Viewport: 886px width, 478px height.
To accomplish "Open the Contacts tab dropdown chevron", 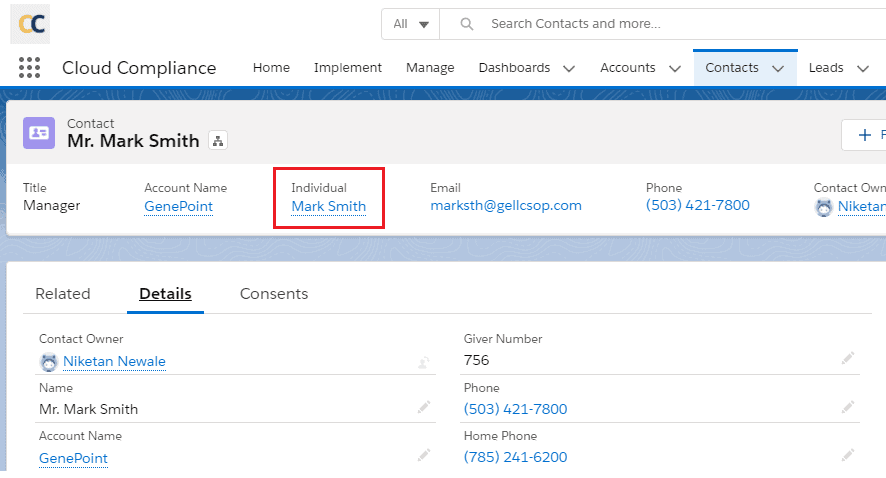I will [x=778, y=68].
